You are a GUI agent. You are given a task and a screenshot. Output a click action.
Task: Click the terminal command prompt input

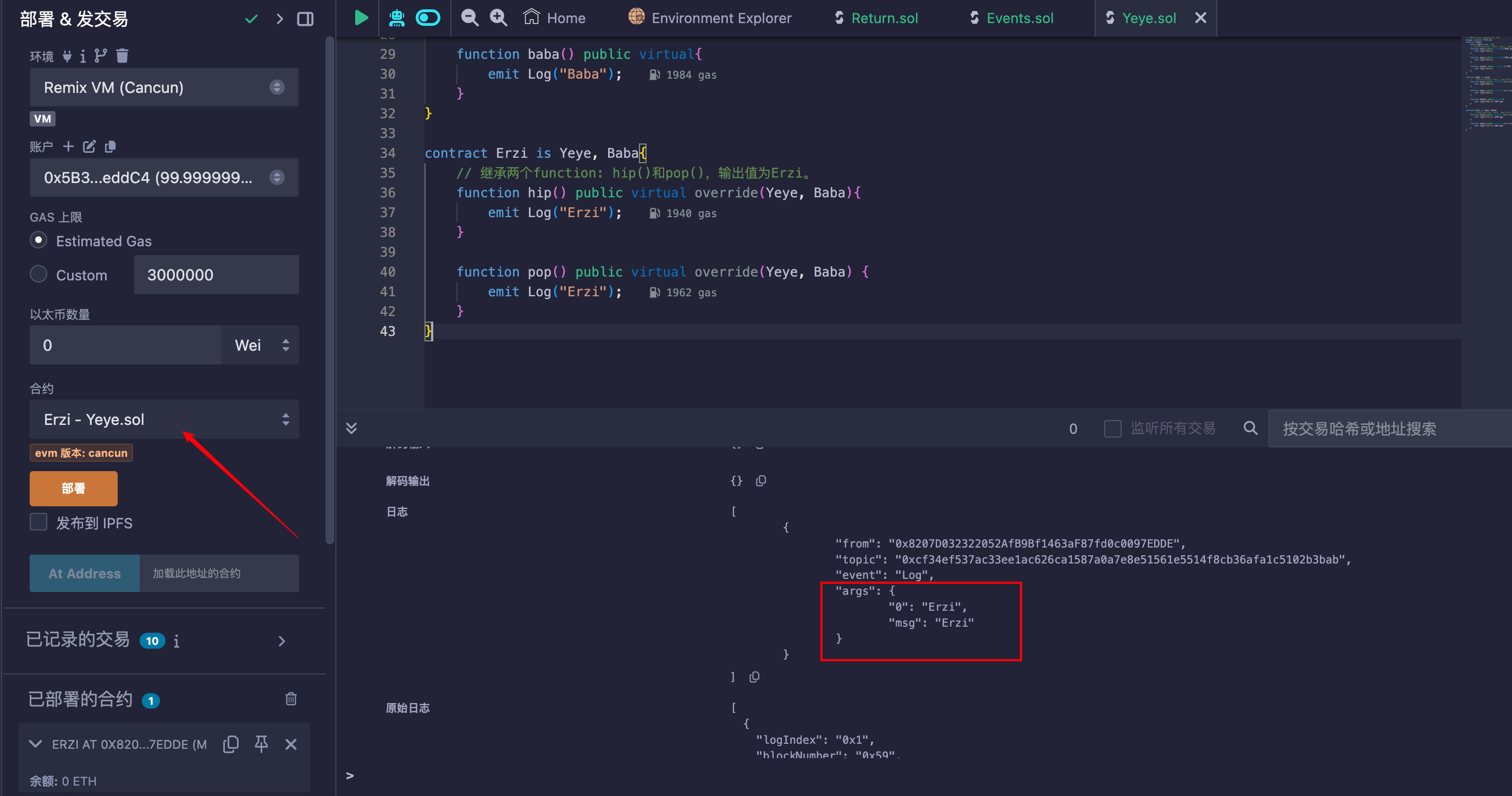[x=930, y=776]
